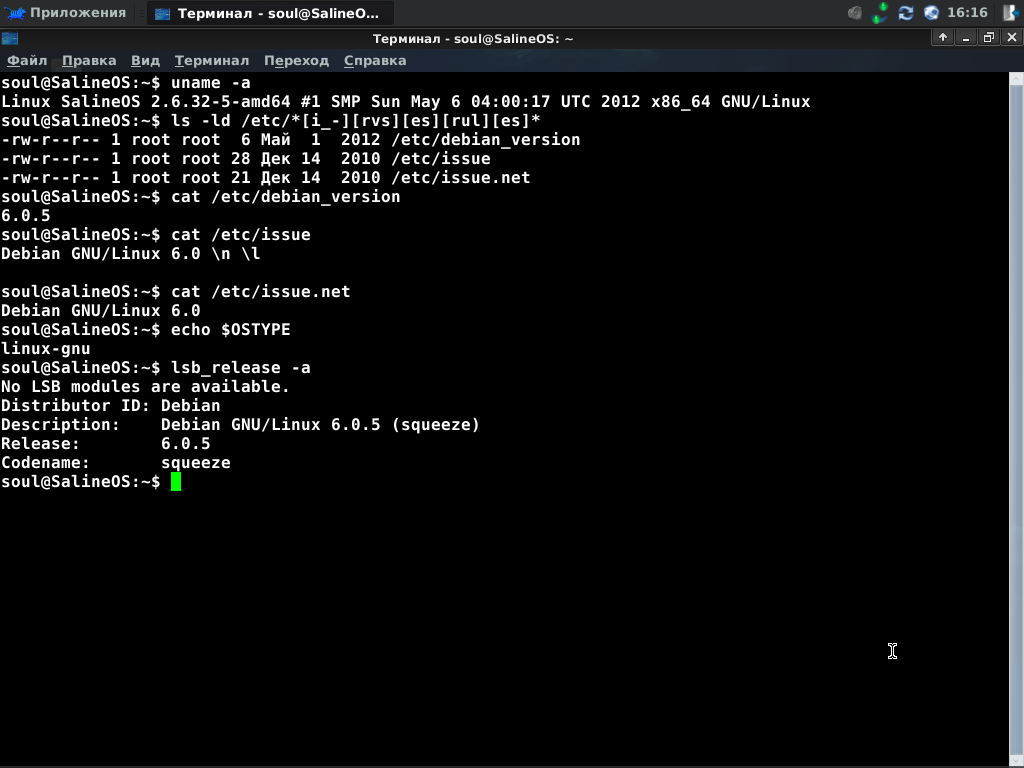Click the 'Codename: squeeze' value
This screenshot has width=1024, height=768.
tap(195, 462)
